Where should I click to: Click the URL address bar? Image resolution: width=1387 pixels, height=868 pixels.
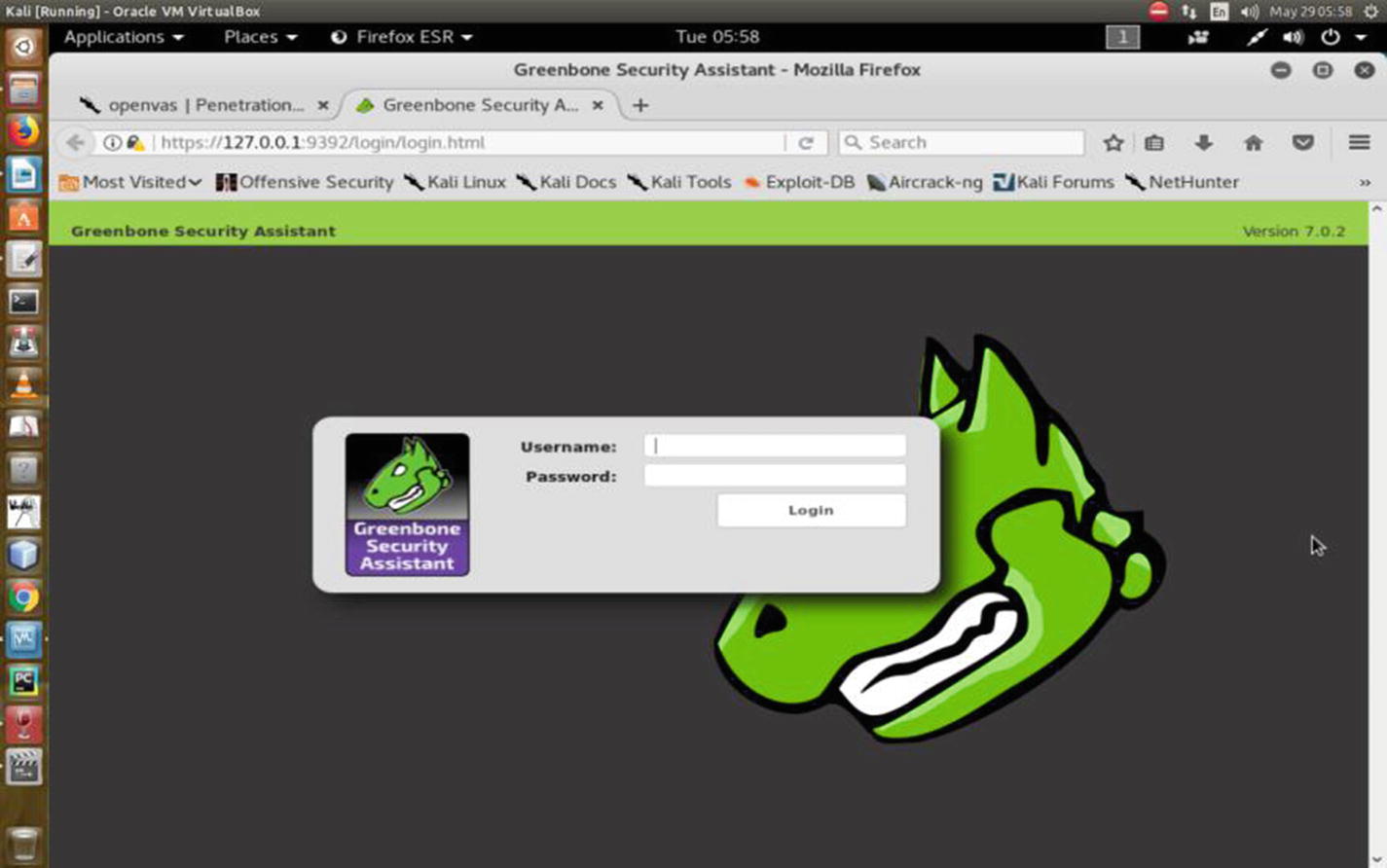click(472, 142)
